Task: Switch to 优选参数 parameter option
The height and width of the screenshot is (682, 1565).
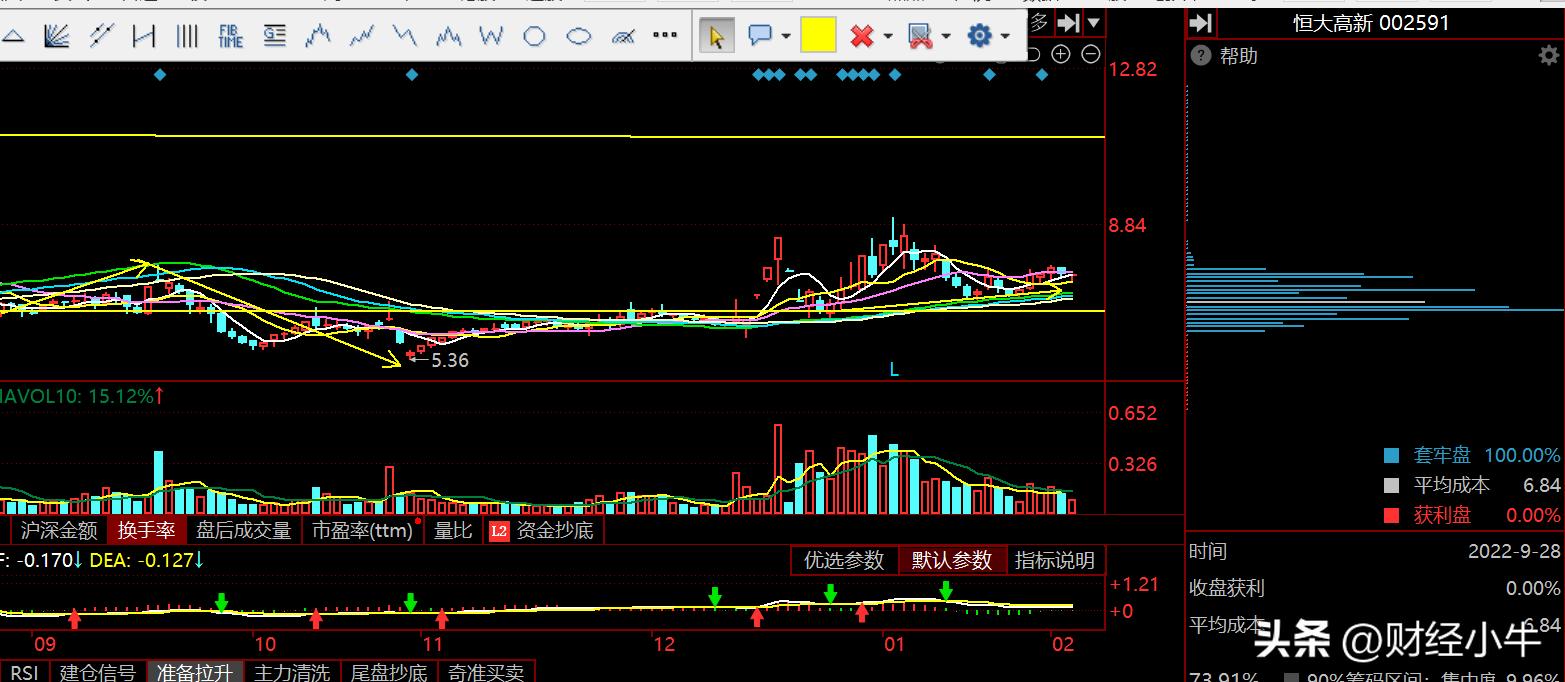Action: point(844,560)
